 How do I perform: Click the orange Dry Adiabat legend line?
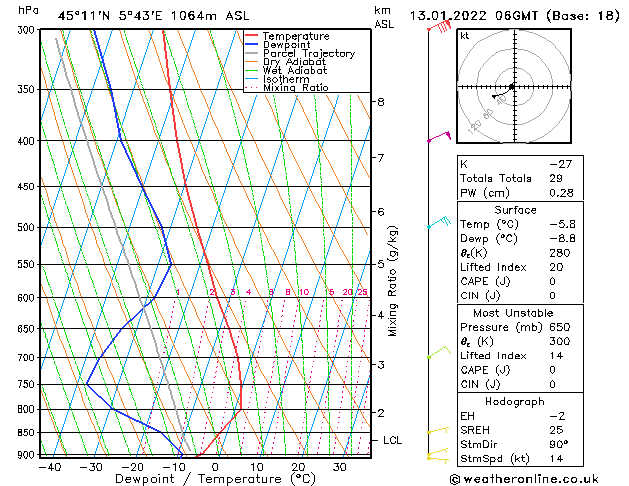(x=252, y=62)
